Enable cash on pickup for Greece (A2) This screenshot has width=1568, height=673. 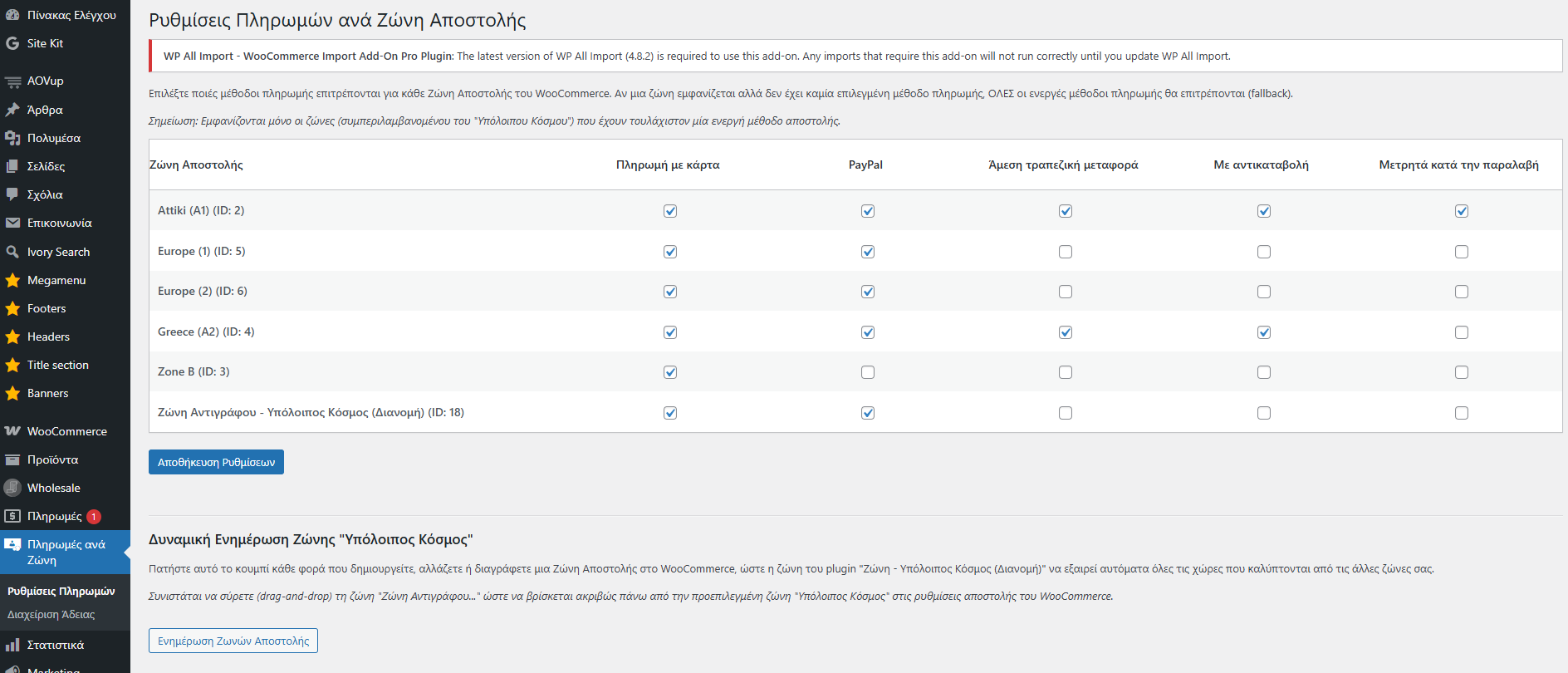pos(1462,332)
